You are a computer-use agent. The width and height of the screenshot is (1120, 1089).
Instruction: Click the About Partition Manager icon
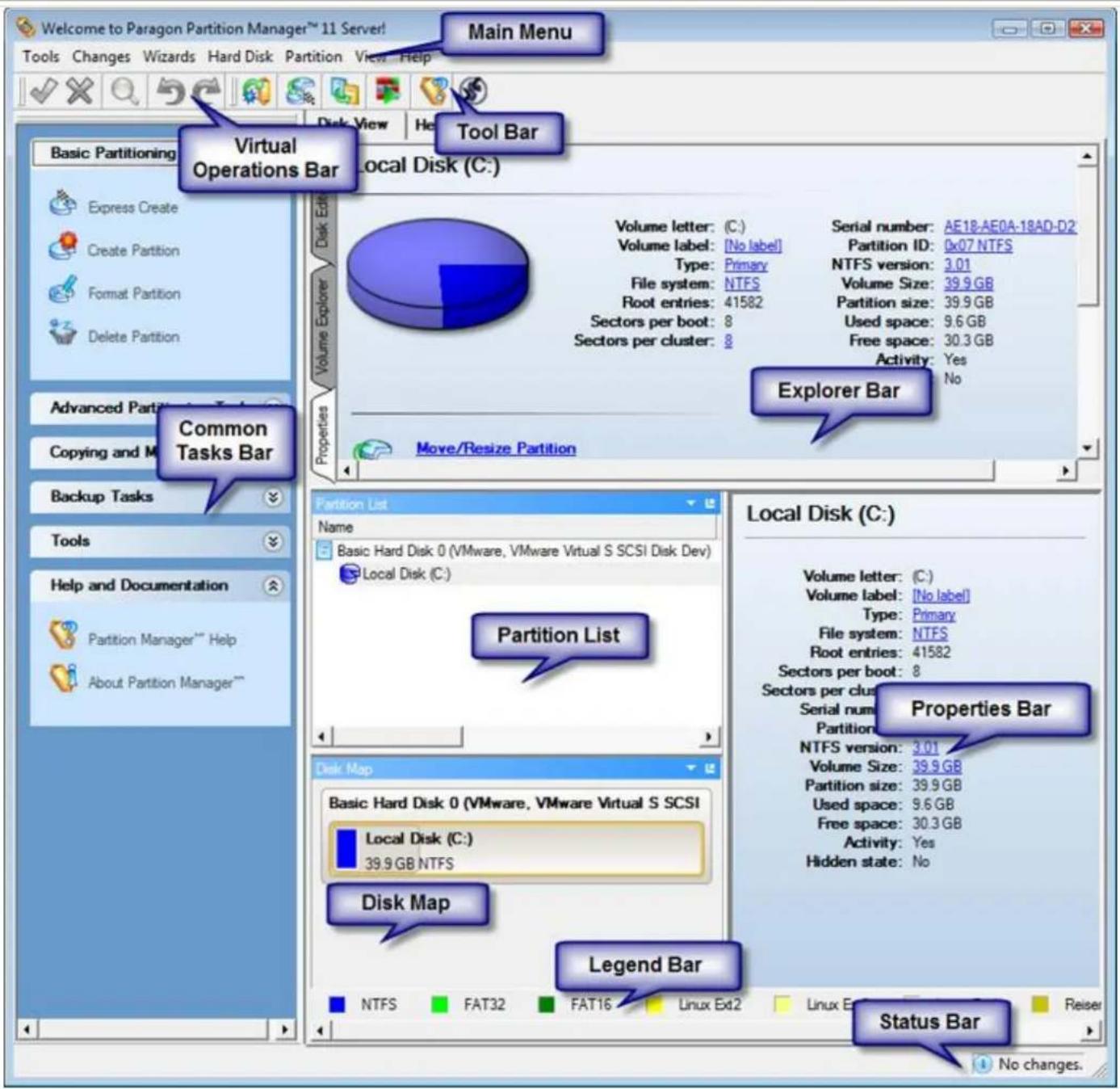pyautogui.click(x=63, y=678)
